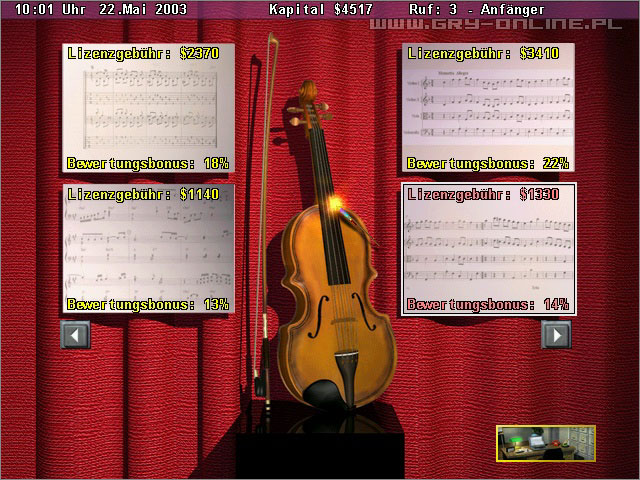Go to next page with right arrow

point(556,335)
